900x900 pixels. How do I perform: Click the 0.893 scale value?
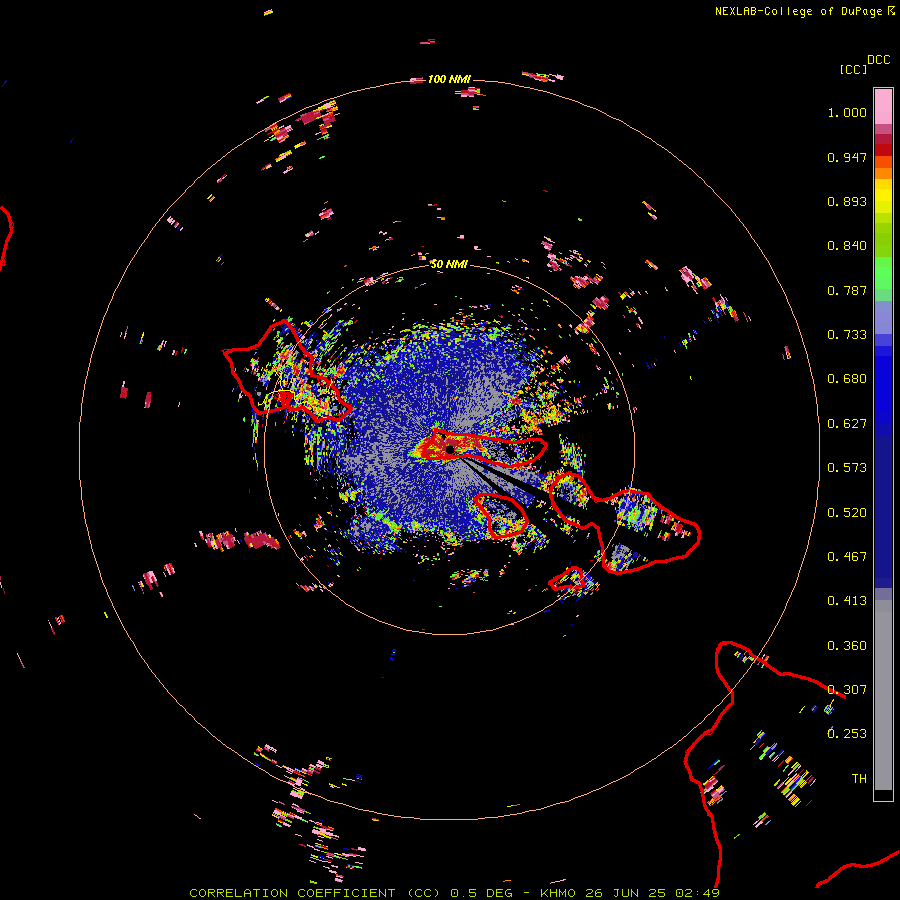point(847,201)
